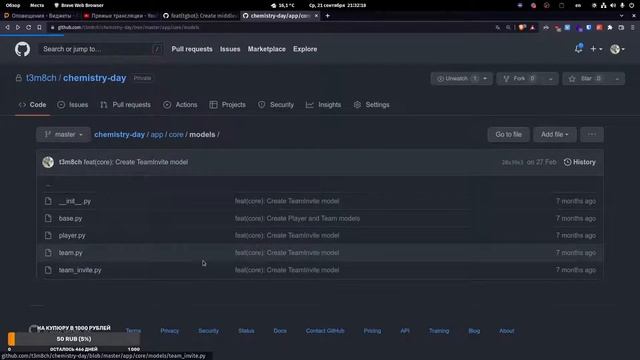
Task: Open the three-dot more options button
Action: click(x=592, y=134)
